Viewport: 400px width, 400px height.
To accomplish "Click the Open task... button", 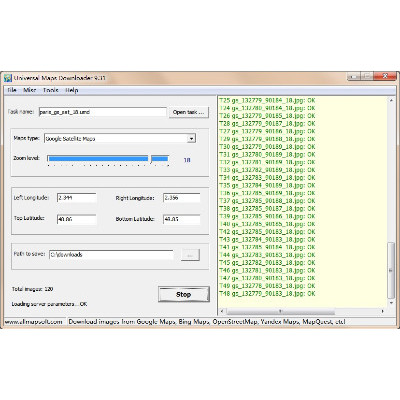I will [x=189, y=112].
